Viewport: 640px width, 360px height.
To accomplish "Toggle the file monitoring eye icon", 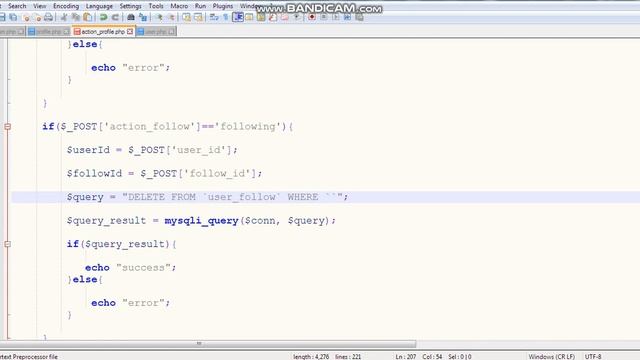I will (297, 17).
